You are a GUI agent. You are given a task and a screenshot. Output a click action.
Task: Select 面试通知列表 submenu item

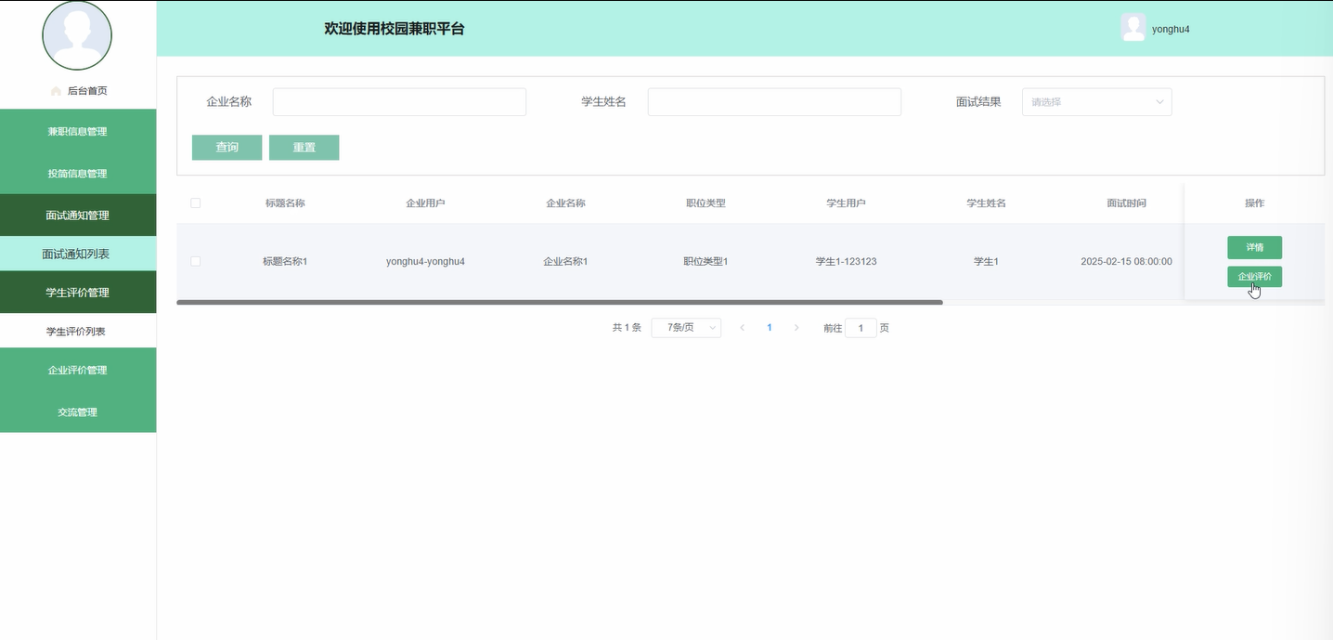[x=78, y=254]
